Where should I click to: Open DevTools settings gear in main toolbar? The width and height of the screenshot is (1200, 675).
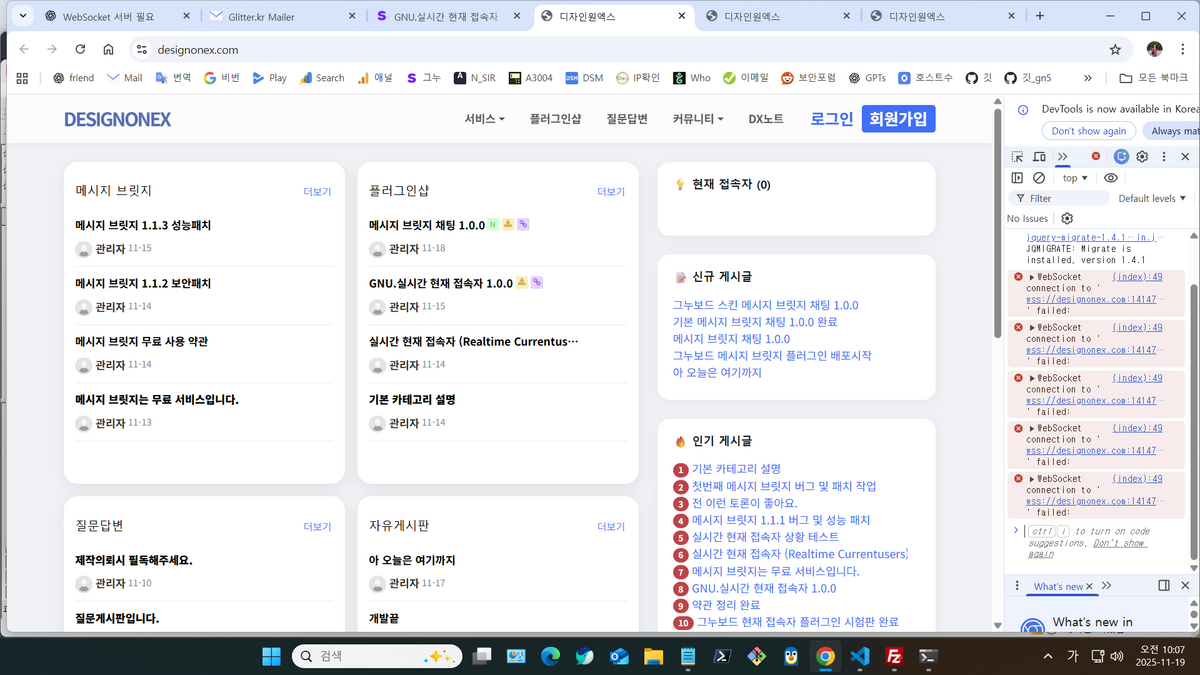coord(1142,157)
